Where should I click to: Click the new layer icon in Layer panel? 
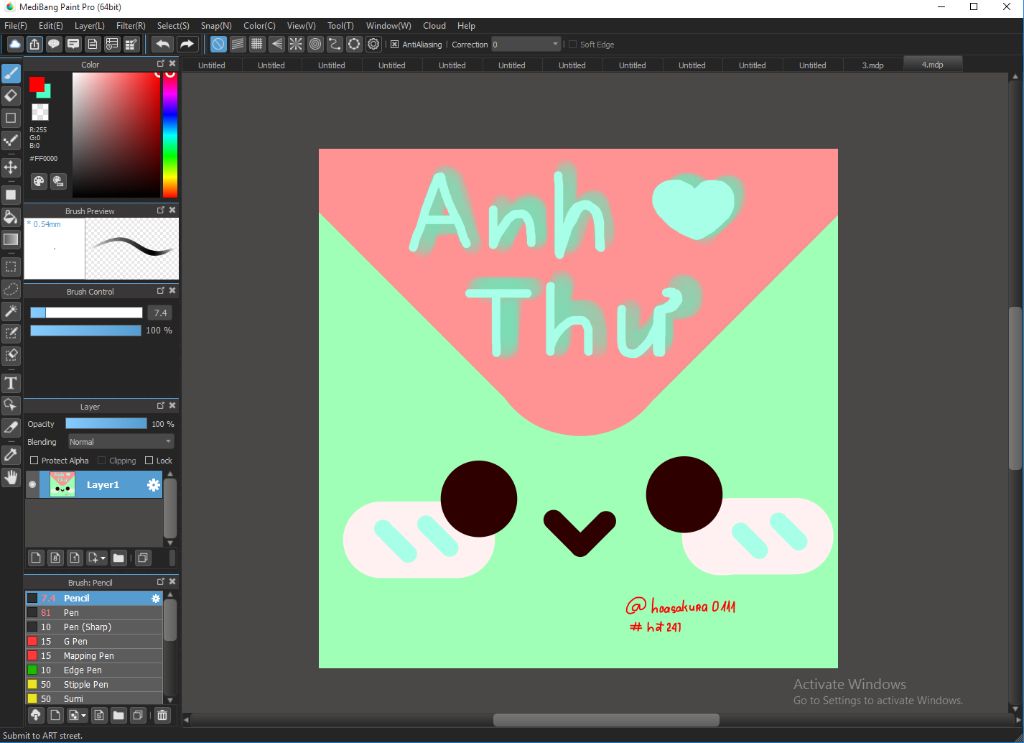36,558
